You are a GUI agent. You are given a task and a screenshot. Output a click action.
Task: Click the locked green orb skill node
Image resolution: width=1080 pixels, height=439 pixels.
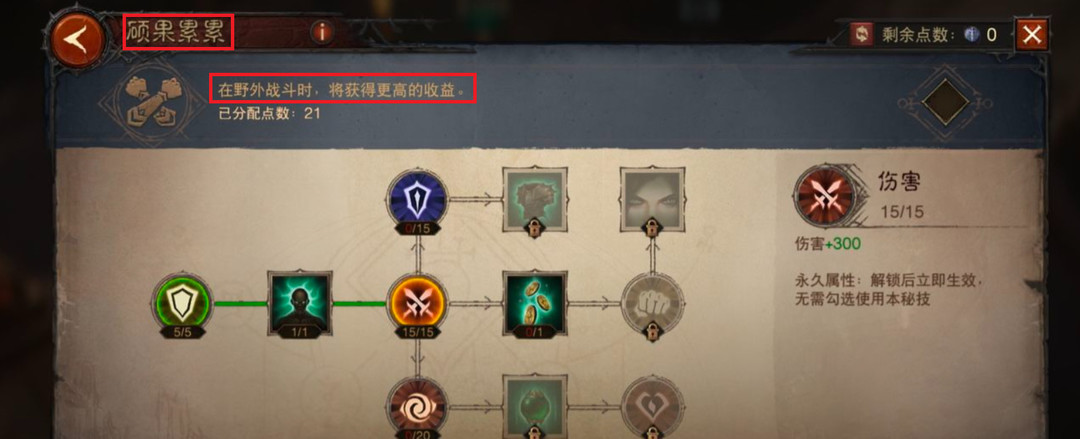534,406
